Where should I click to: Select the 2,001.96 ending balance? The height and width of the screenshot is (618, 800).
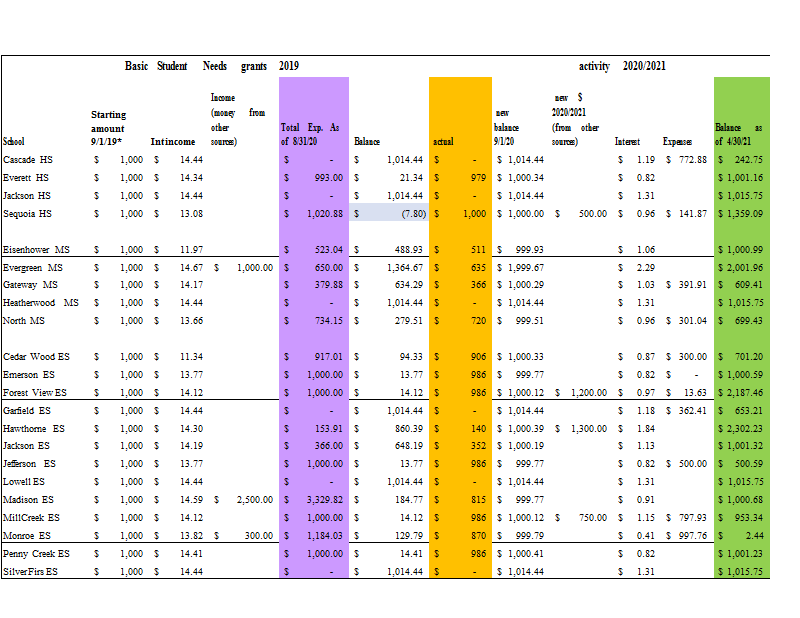[x=745, y=268]
